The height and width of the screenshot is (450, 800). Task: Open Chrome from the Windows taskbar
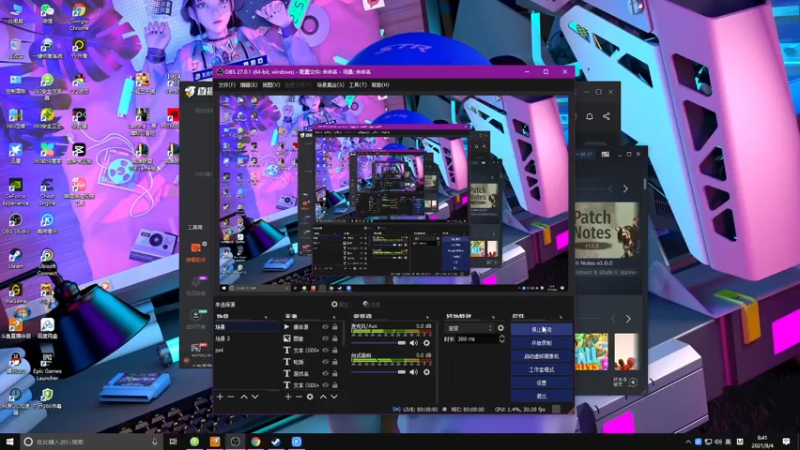256,441
